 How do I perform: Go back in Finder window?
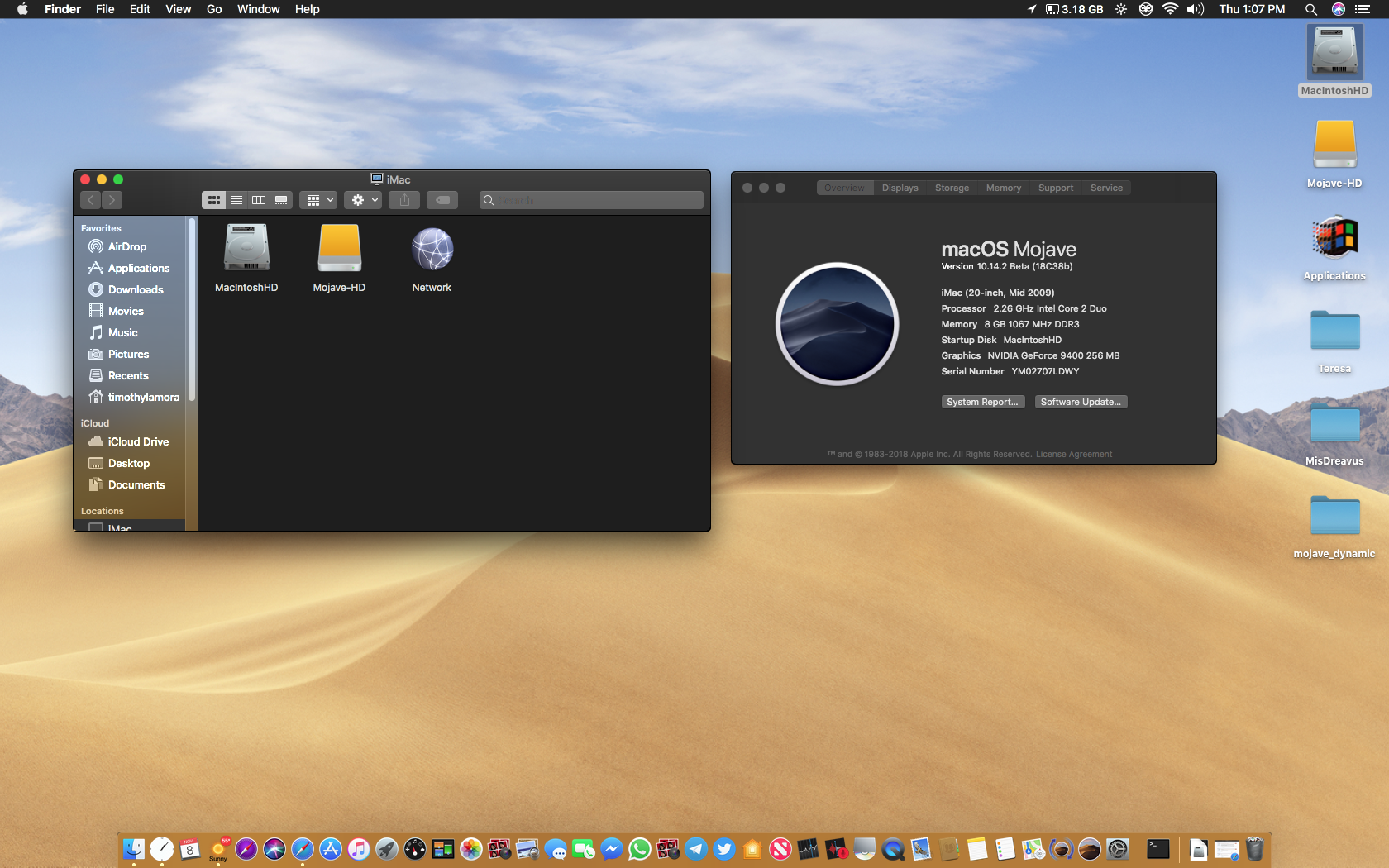point(91,200)
